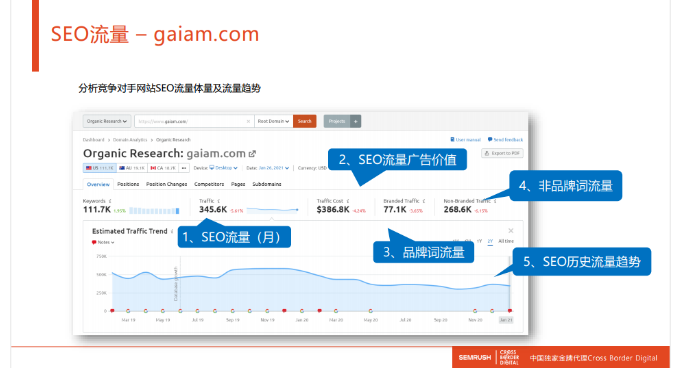
Task: Select the CA flag database
Action: pyautogui.click(x=163, y=168)
